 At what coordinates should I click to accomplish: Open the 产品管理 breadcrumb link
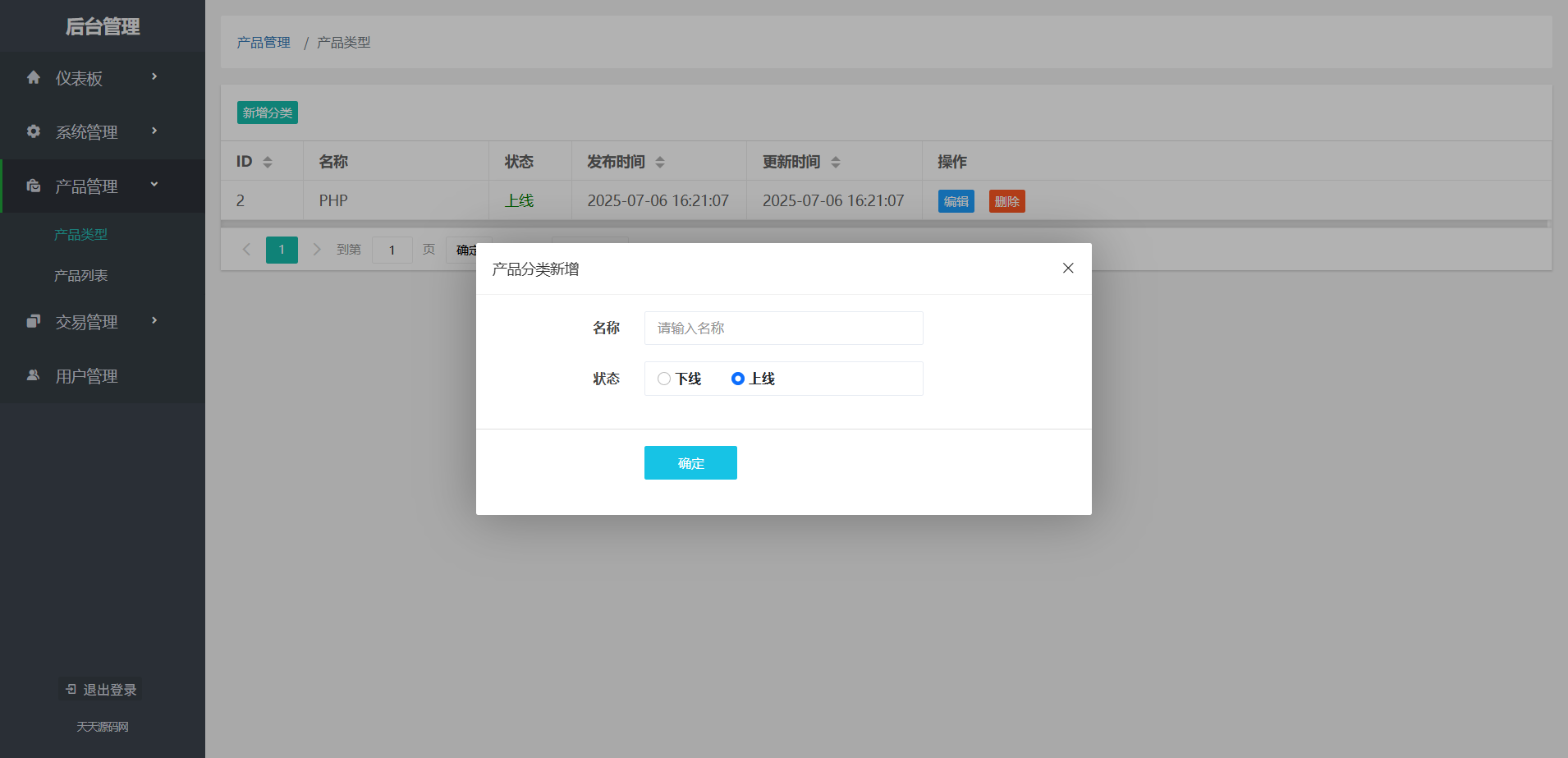click(x=263, y=42)
